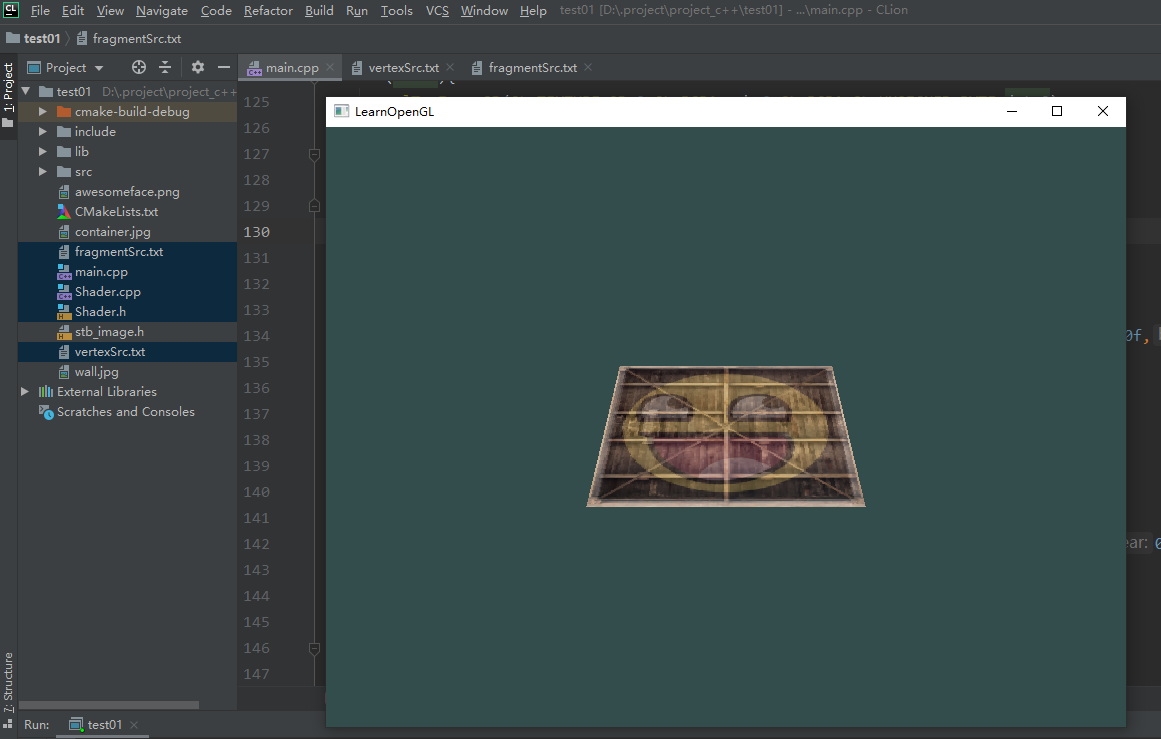Expand the lib folder
Image resolution: width=1161 pixels, height=739 pixels.
pyautogui.click(x=43, y=151)
